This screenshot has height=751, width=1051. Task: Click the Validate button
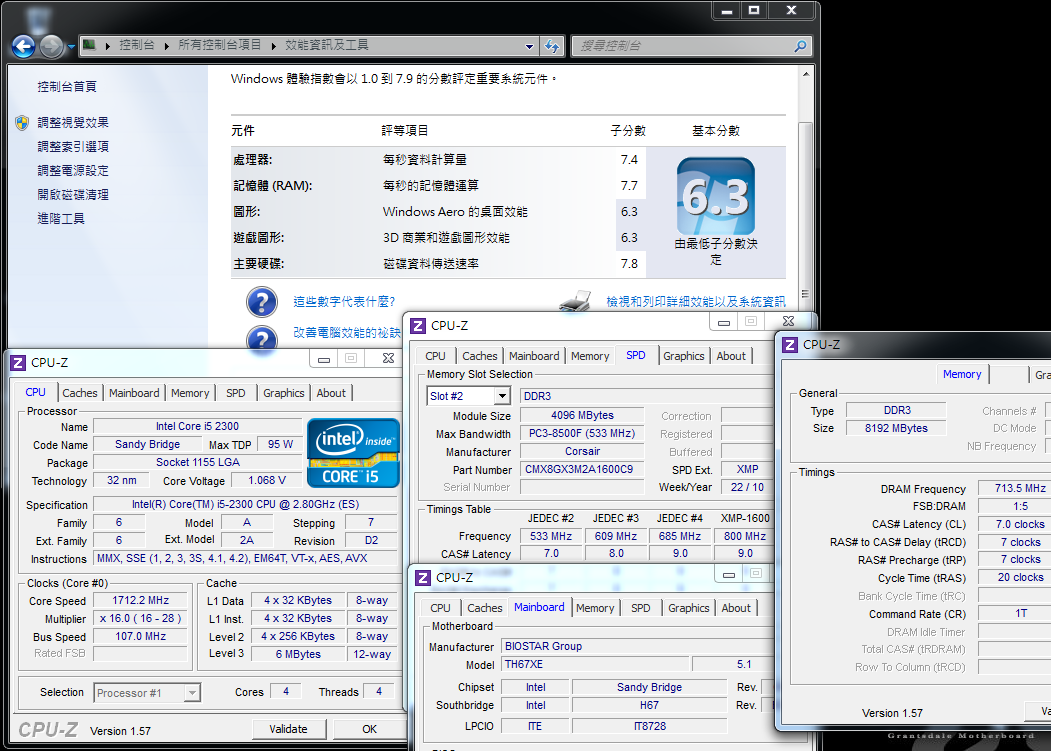click(289, 729)
